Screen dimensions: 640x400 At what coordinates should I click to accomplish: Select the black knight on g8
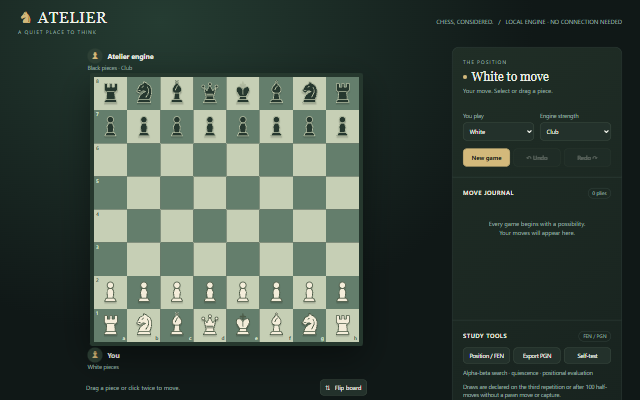pos(309,93)
